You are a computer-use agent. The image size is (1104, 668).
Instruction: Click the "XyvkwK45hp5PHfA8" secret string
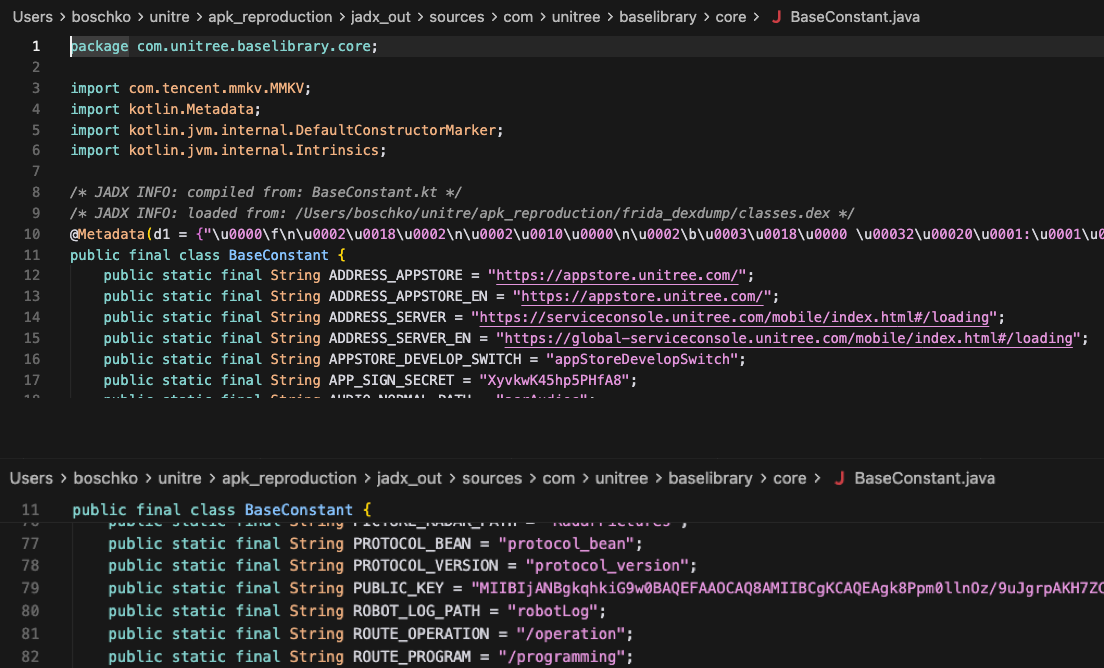coord(553,381)
